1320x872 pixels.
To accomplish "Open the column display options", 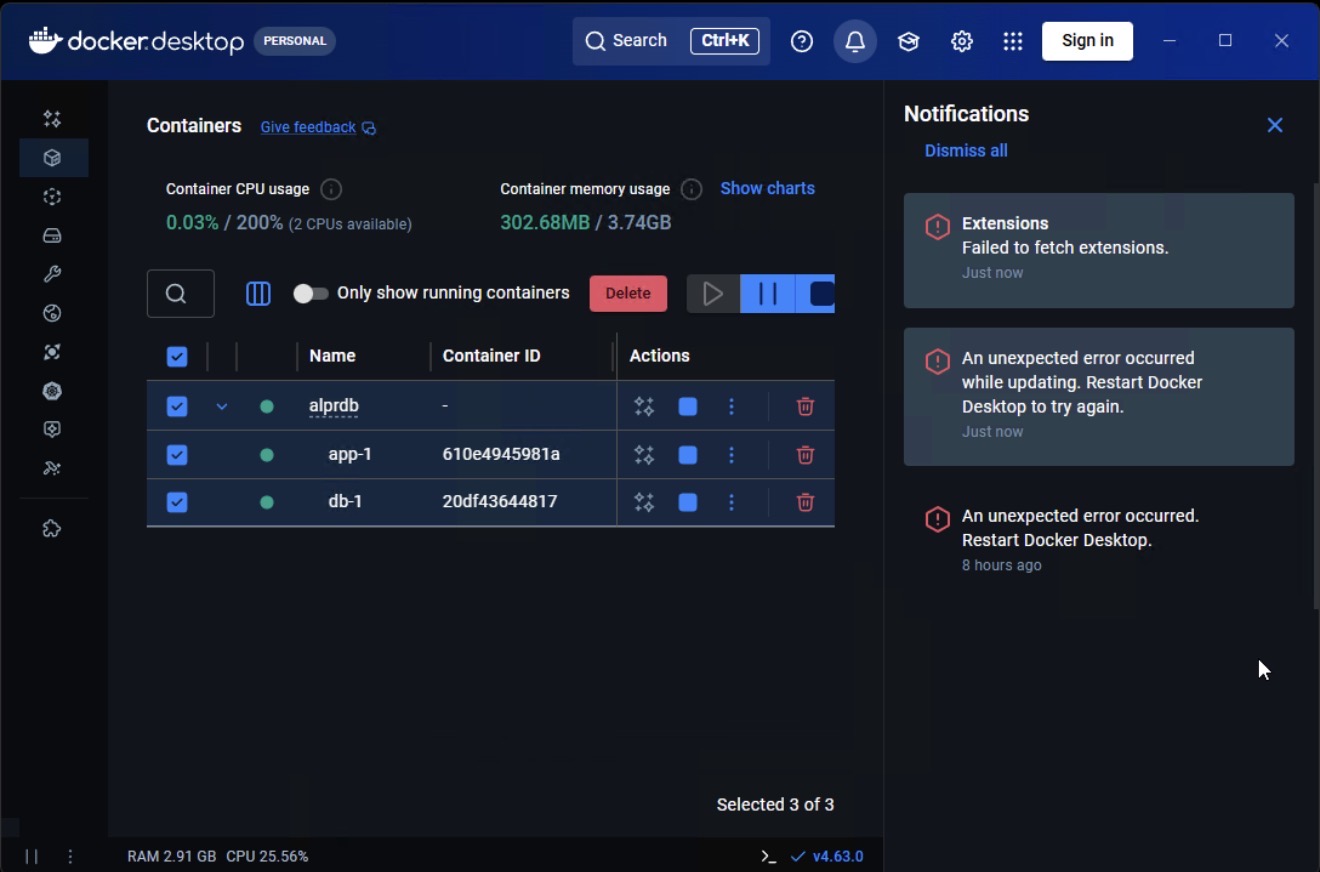I will [258, 293].
